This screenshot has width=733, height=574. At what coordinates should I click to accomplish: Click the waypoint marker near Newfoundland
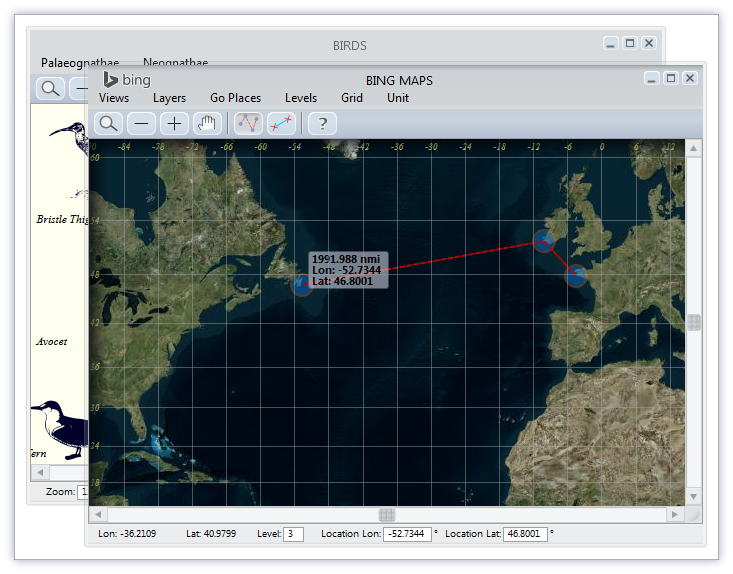pos(302,285)
